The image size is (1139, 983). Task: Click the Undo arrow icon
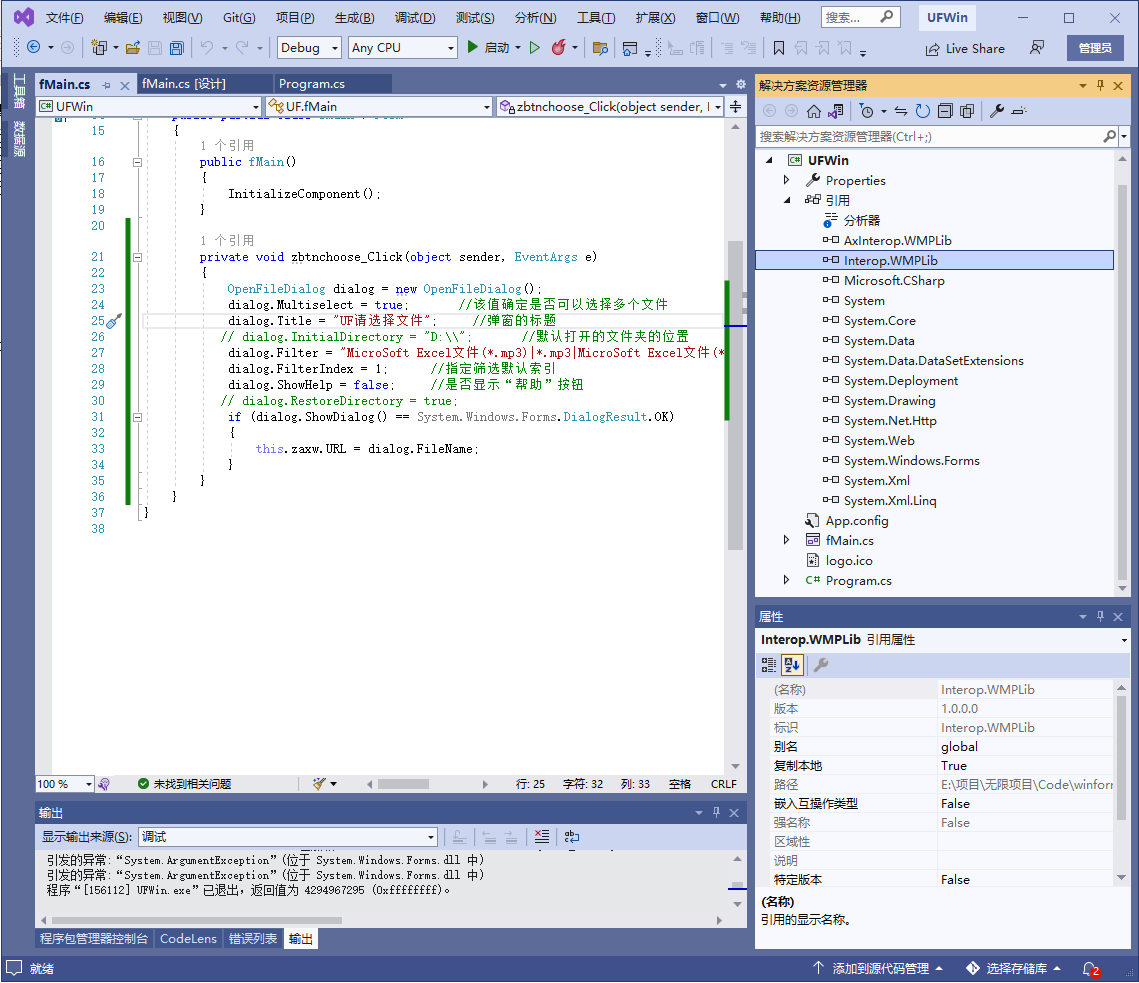207,48
